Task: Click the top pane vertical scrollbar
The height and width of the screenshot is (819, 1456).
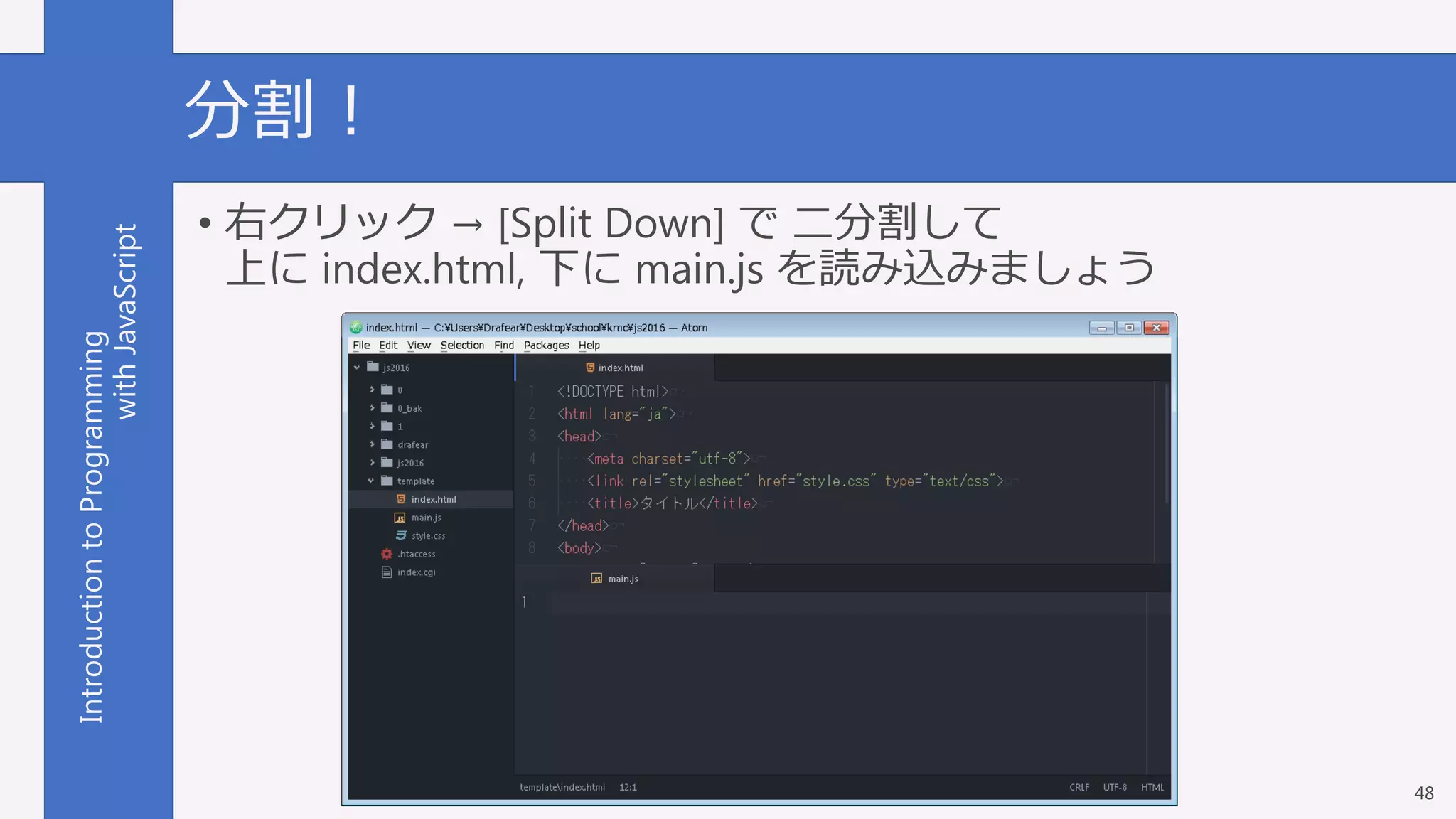Action: (1166, 444)
